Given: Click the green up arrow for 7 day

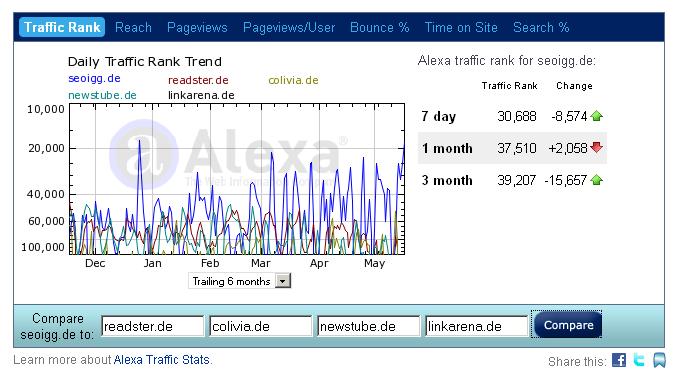Looking at the screenshot, I should 597,116.
